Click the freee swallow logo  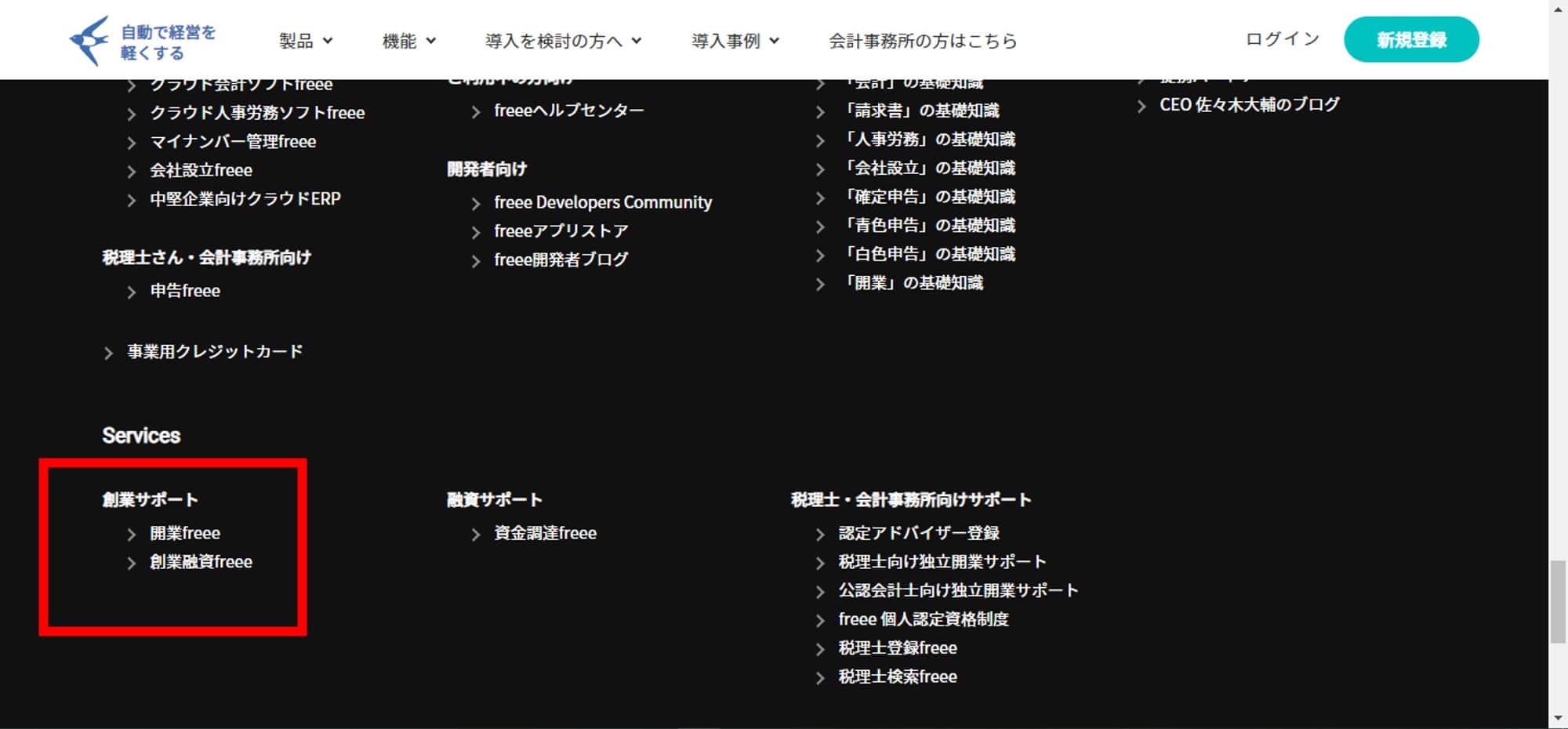[x=89, y=41]
